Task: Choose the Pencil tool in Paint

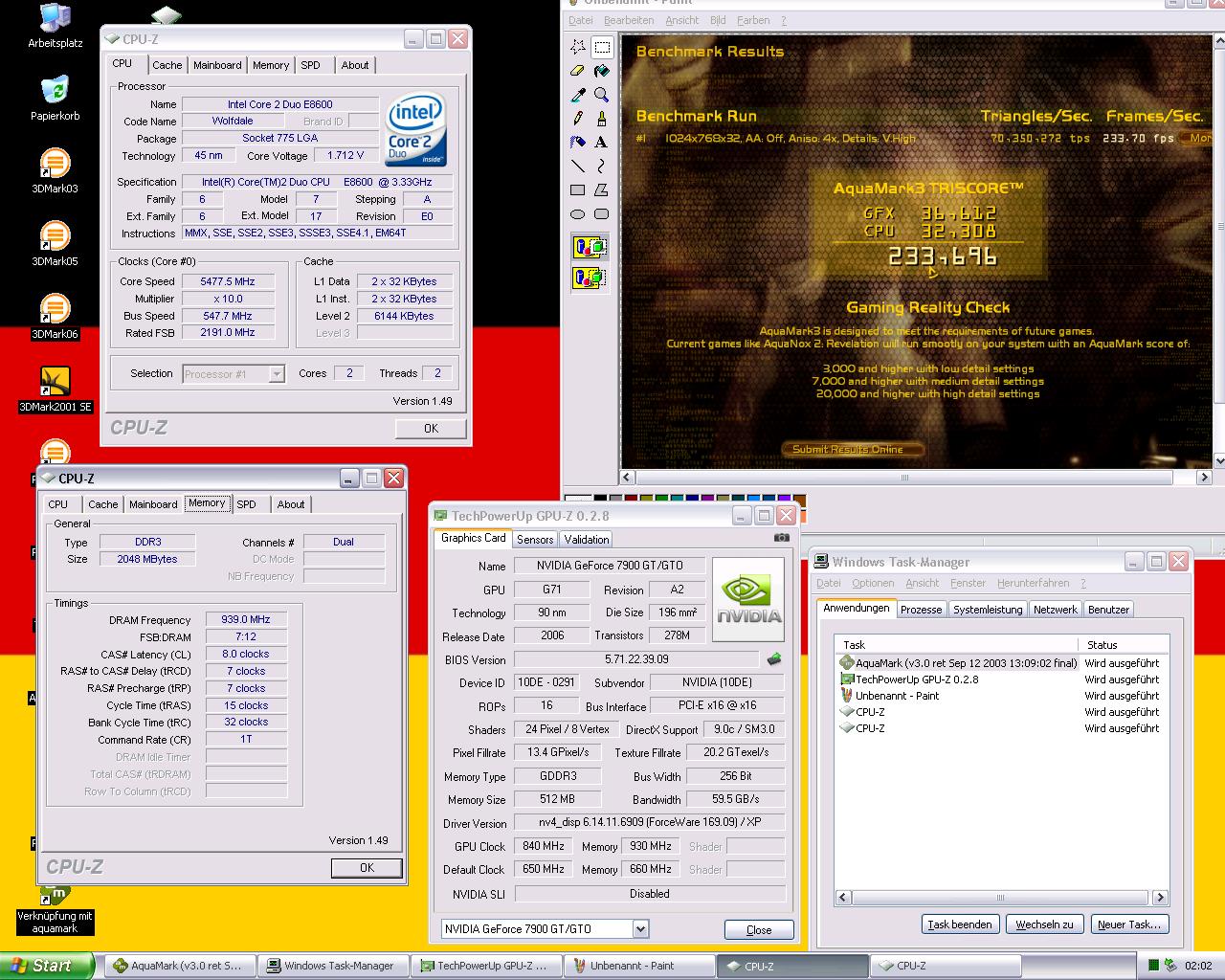Action: tap(578, 118)
